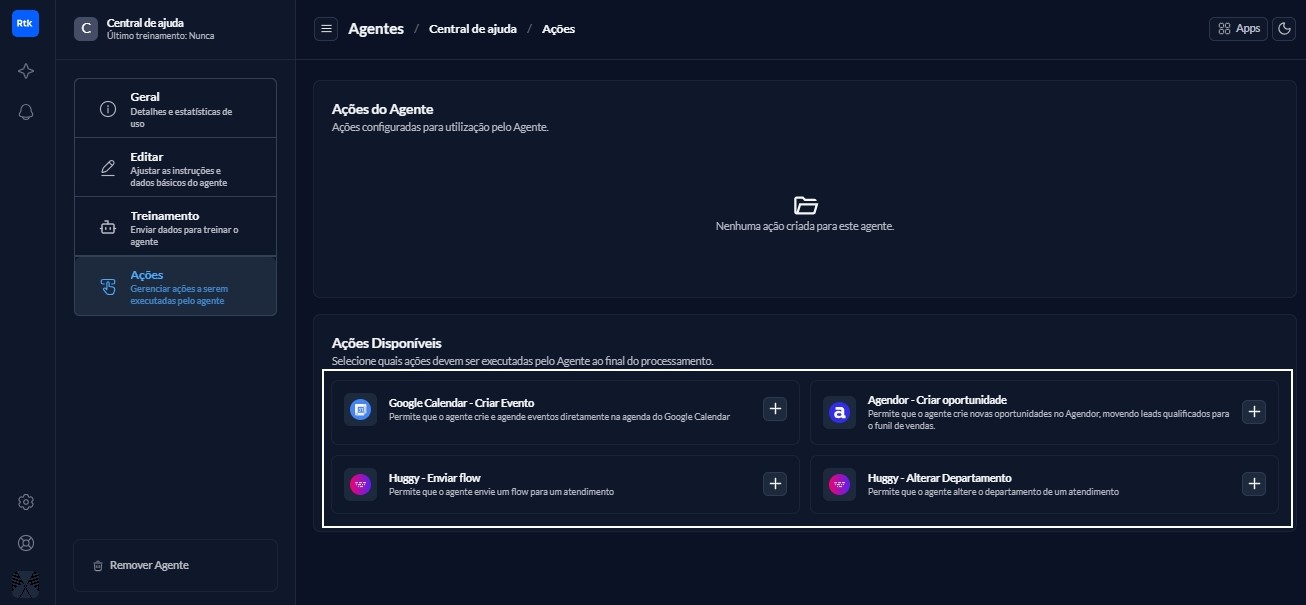This screenshot has width=1306, height=605.
Task: Toggle dark mode moon icon
Action: coord(1283,29)
